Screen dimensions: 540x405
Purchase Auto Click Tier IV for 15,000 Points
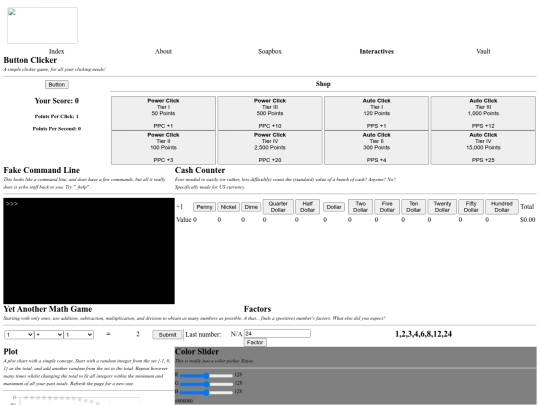click(x=483, y=147)
